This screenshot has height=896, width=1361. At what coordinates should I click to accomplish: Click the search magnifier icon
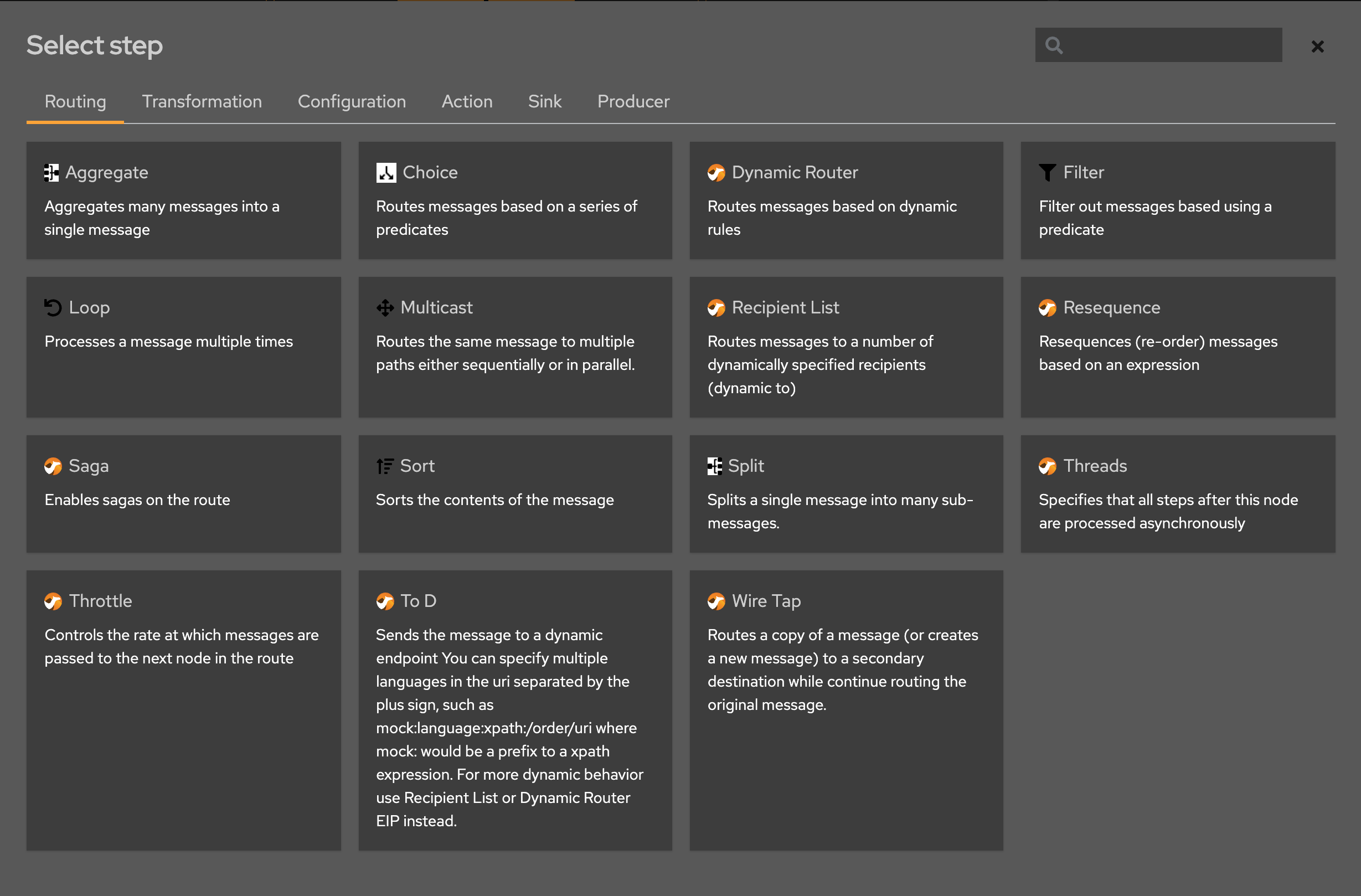coord(1054,45)
